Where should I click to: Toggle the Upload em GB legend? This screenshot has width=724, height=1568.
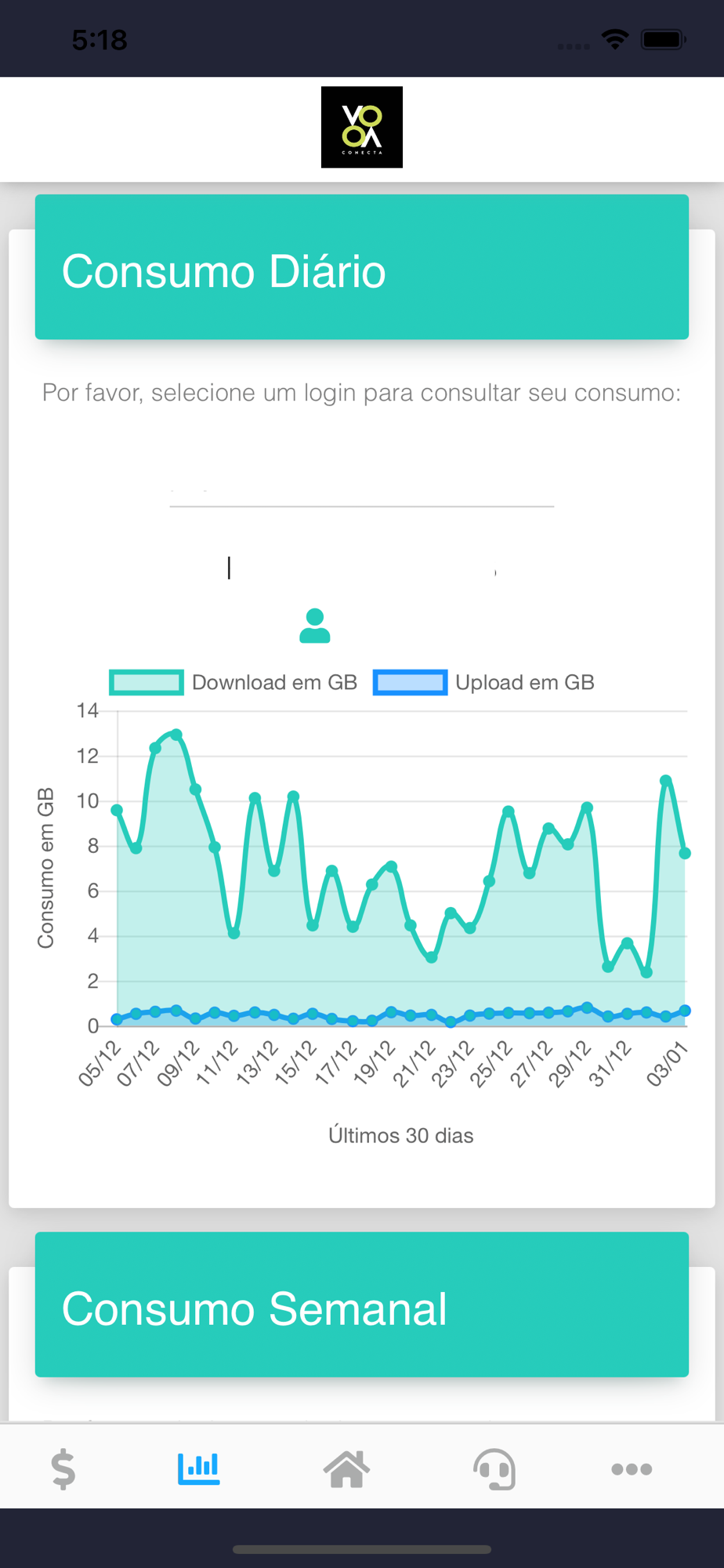click(x=483, y=682)
